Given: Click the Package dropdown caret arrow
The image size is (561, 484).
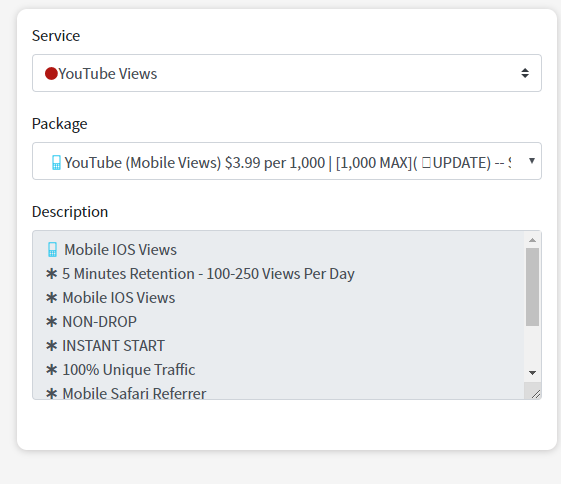Looking at the screenshot, I should click(532, 161).
